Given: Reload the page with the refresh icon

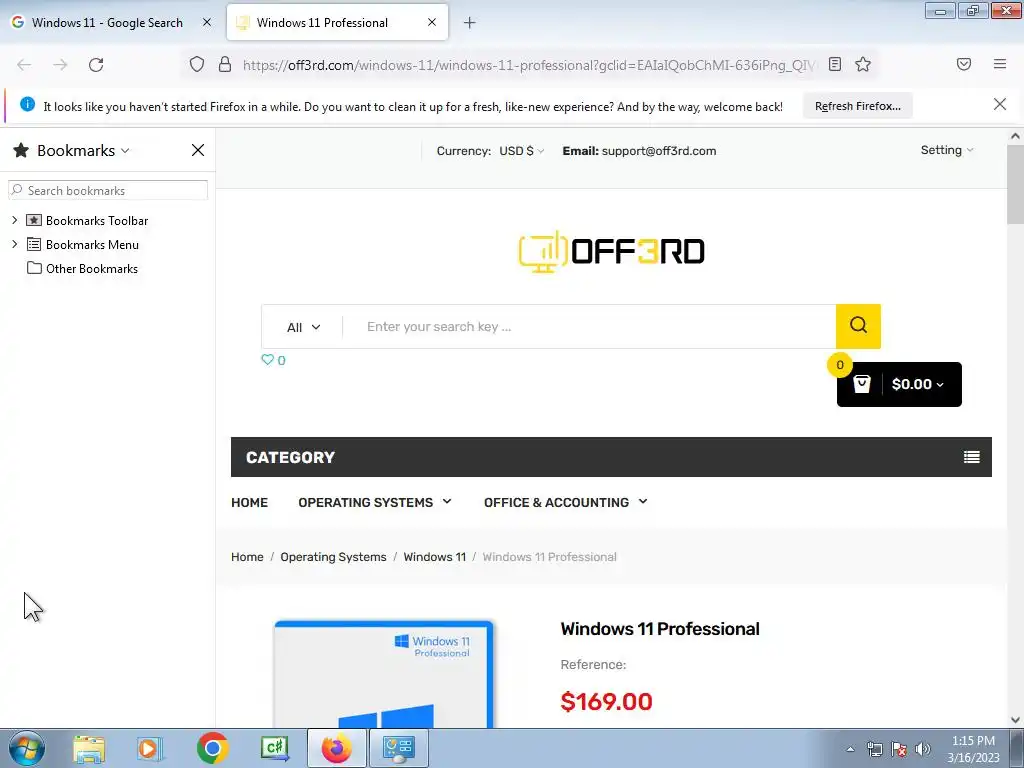Looking at the screenshot, I should (x=96, y=65).
